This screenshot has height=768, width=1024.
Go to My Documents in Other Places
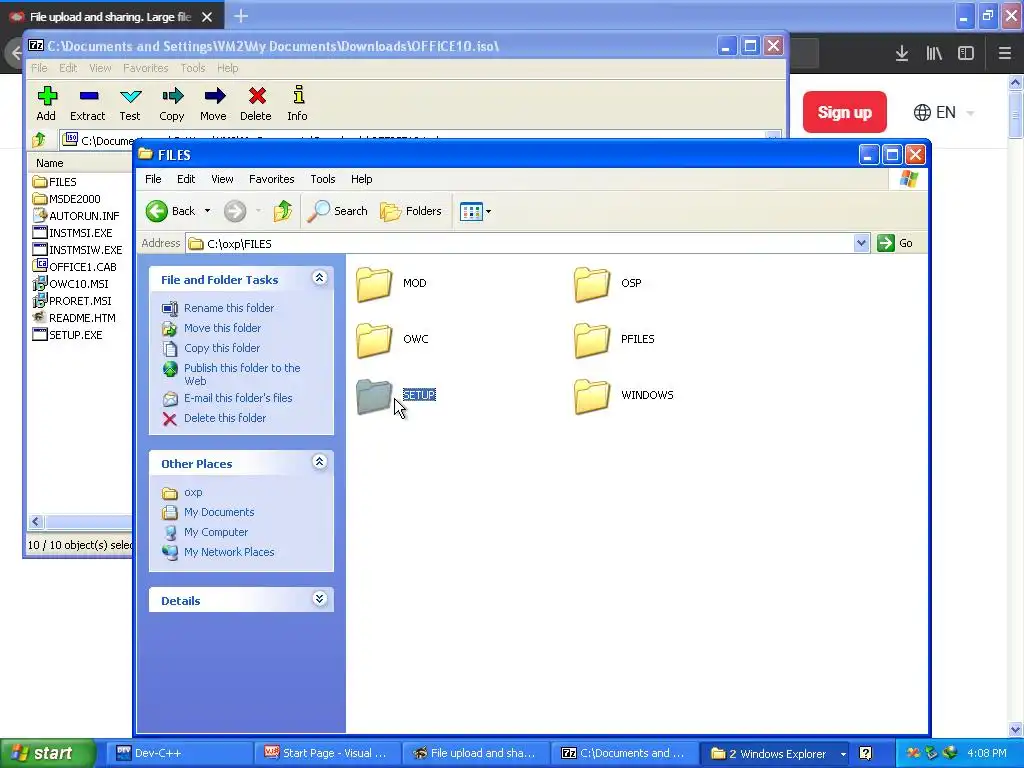click(x=219, y=512)
